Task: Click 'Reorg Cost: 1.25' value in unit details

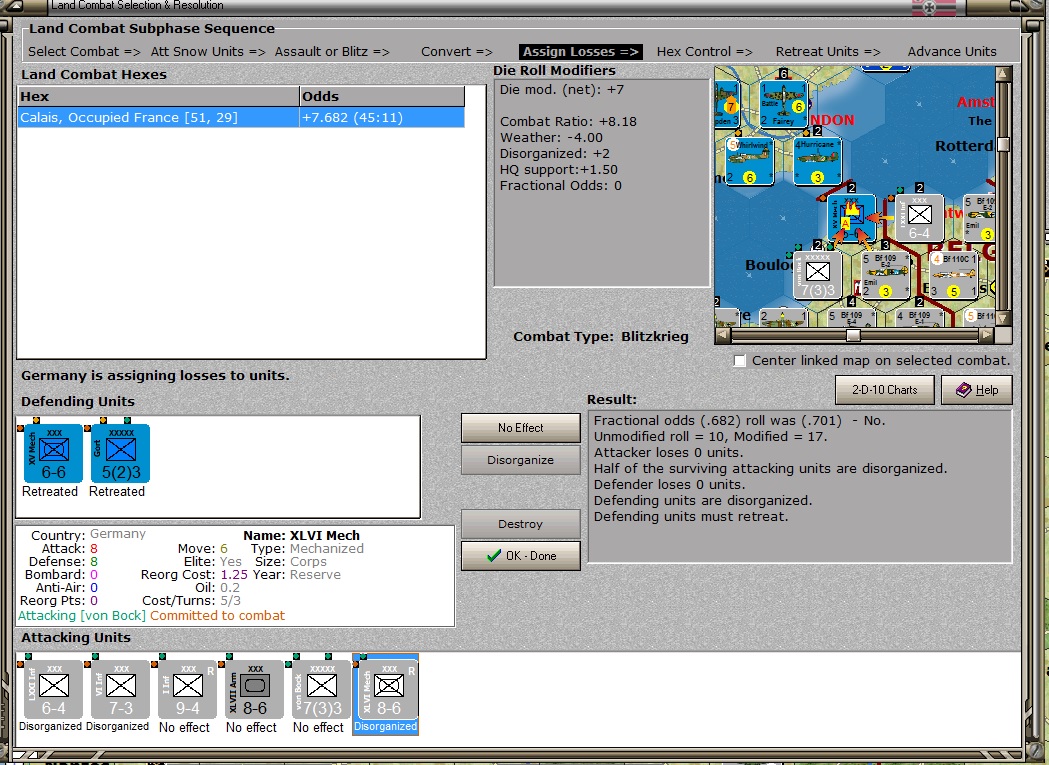Action: point(194,574)
